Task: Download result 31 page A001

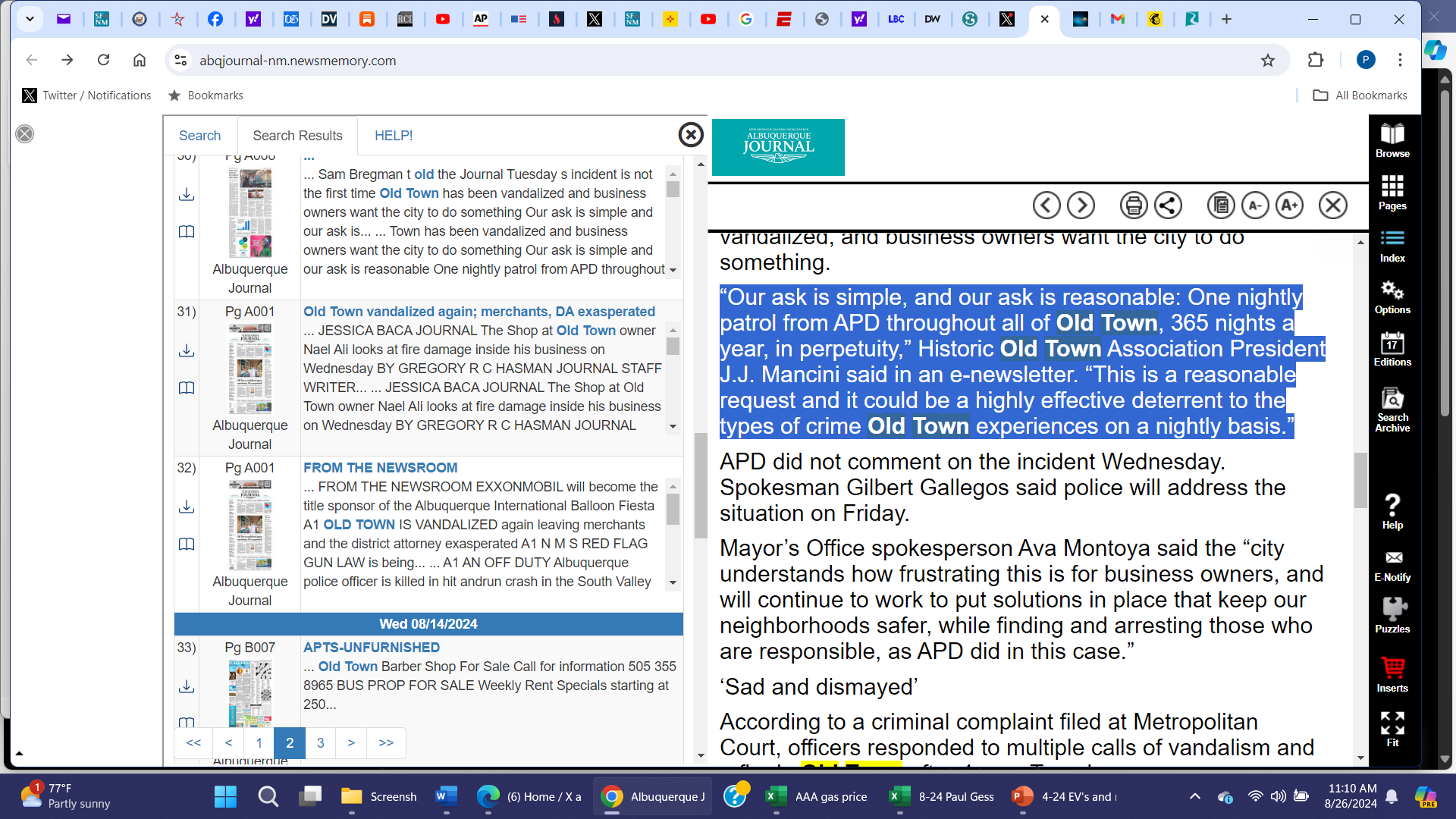Action: tap(187, 351)
